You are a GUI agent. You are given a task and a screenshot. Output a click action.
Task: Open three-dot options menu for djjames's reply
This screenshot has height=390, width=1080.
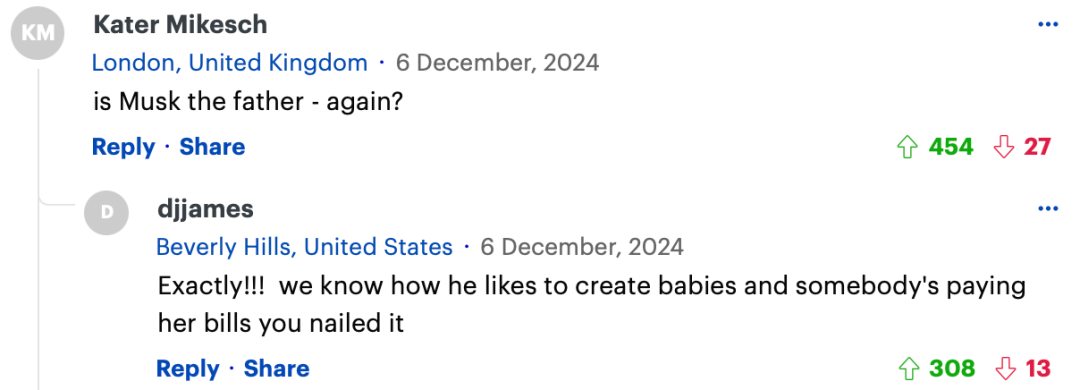tap(1048, 208)
